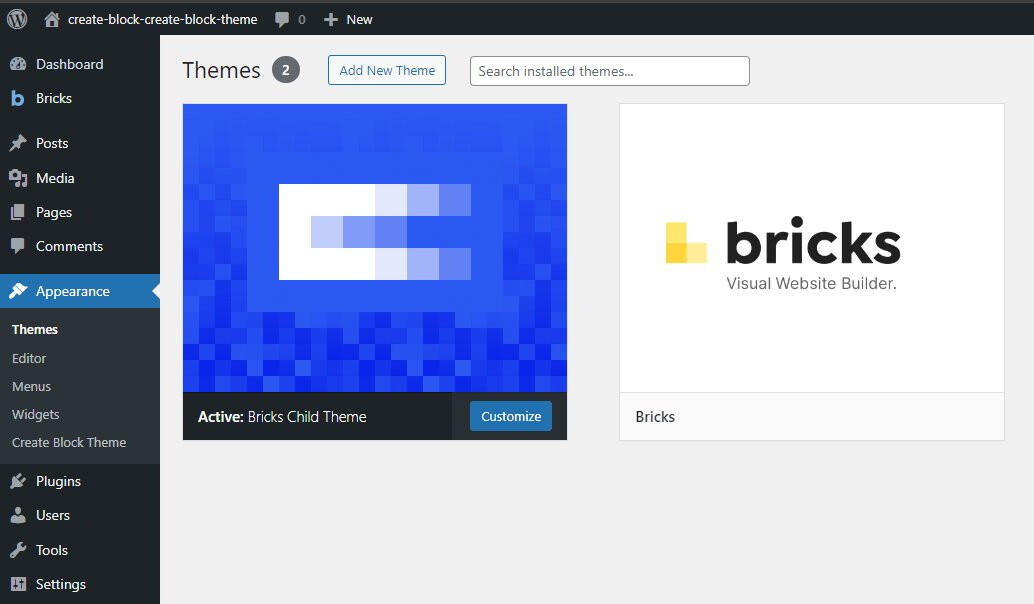Open the Plugins menu
Screen dimensions: 1034x604
(80, 481)
